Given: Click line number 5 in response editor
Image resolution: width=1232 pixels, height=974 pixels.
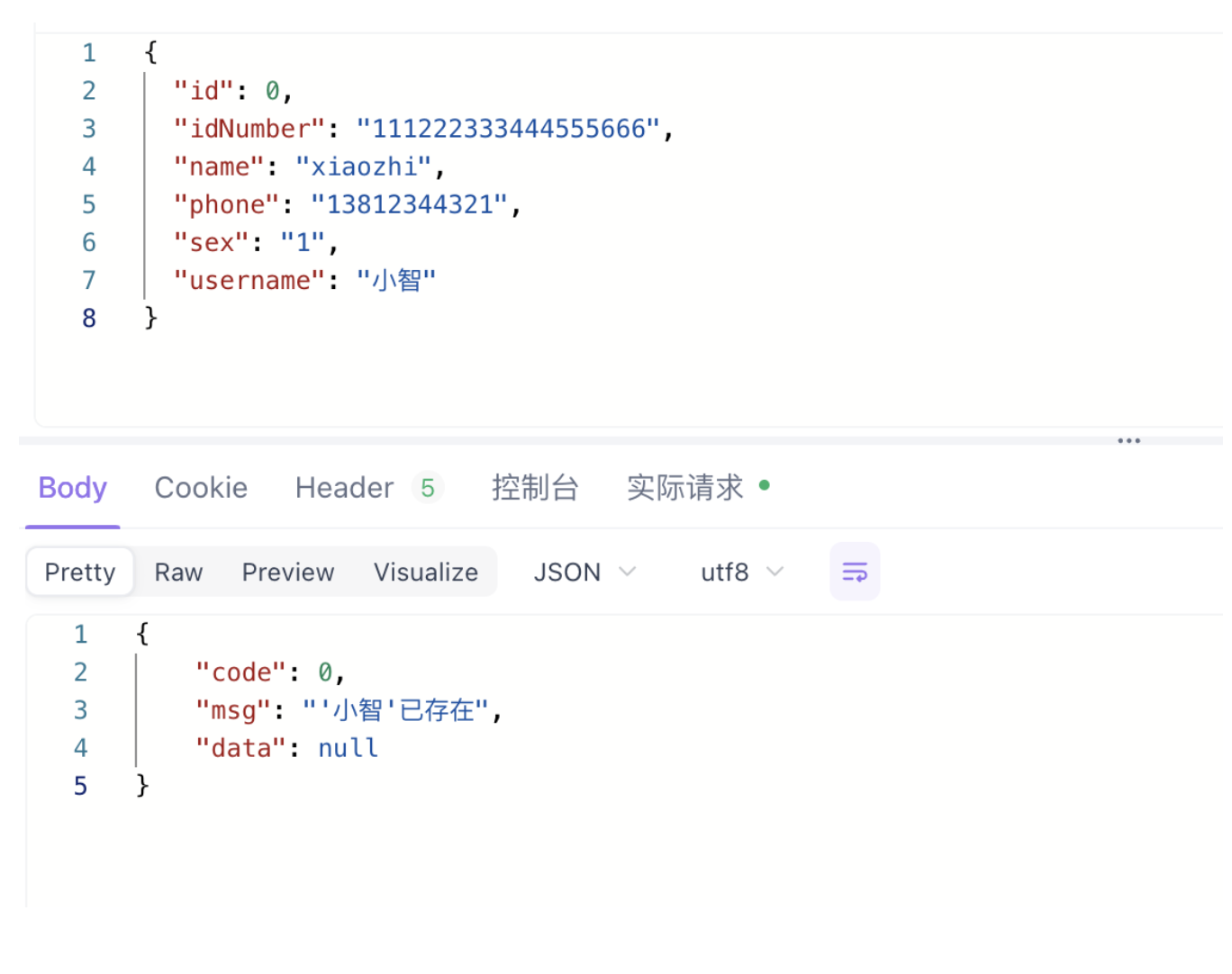Looking at the screenshot, I should click(81, 786).
